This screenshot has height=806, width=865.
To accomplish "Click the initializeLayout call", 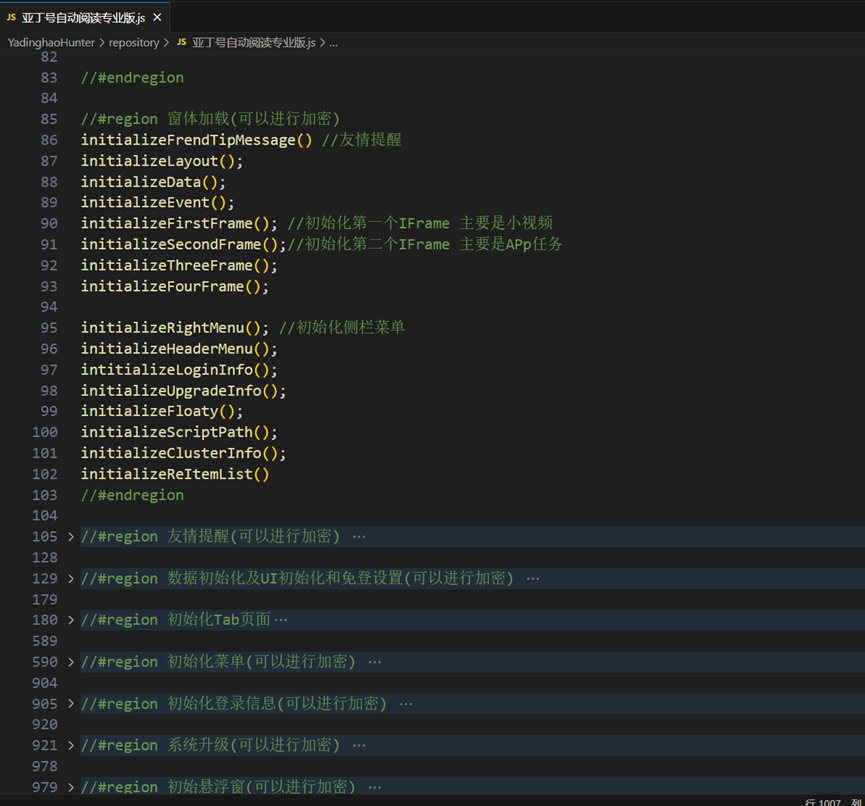I will [162, 161].
